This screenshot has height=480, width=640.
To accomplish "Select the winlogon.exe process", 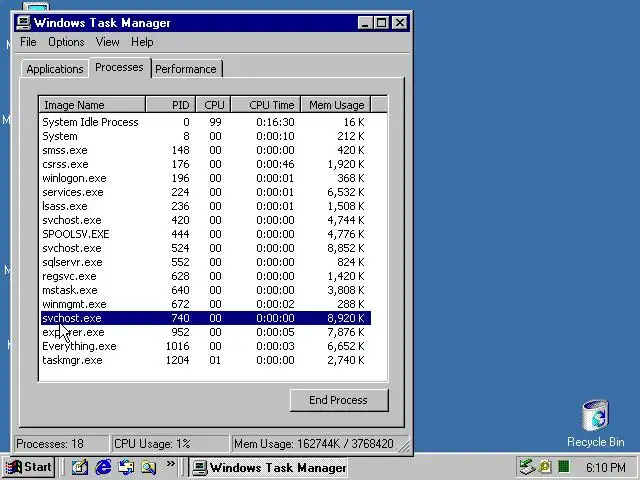I will click(x=206, y=178).
